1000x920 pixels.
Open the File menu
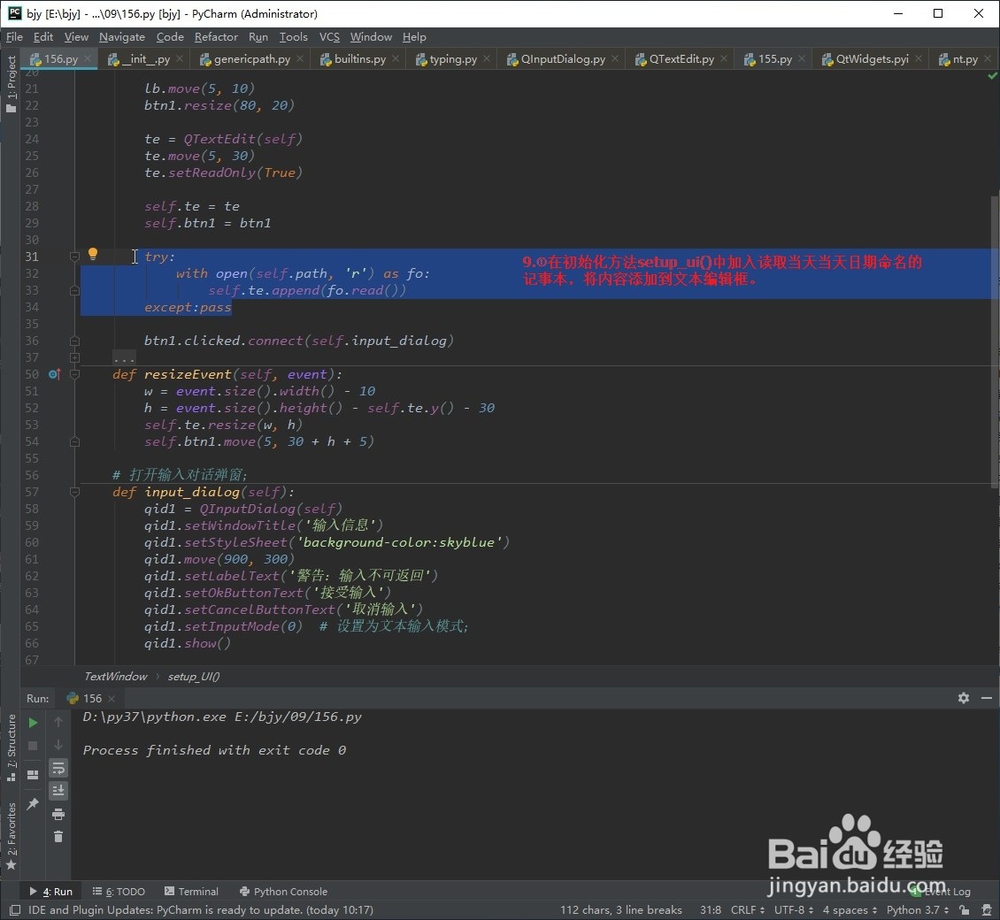coord(14,37)
